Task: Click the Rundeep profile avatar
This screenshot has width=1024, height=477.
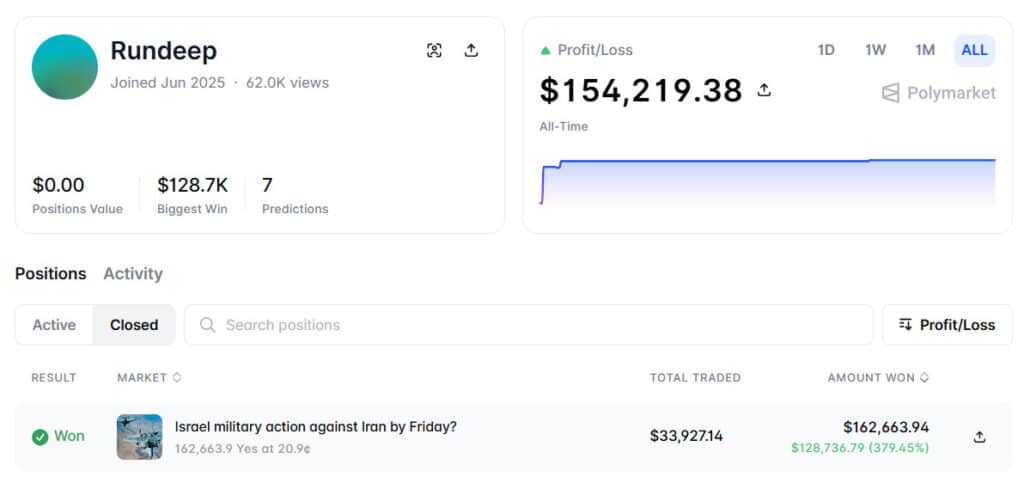Action: [65, 67]
